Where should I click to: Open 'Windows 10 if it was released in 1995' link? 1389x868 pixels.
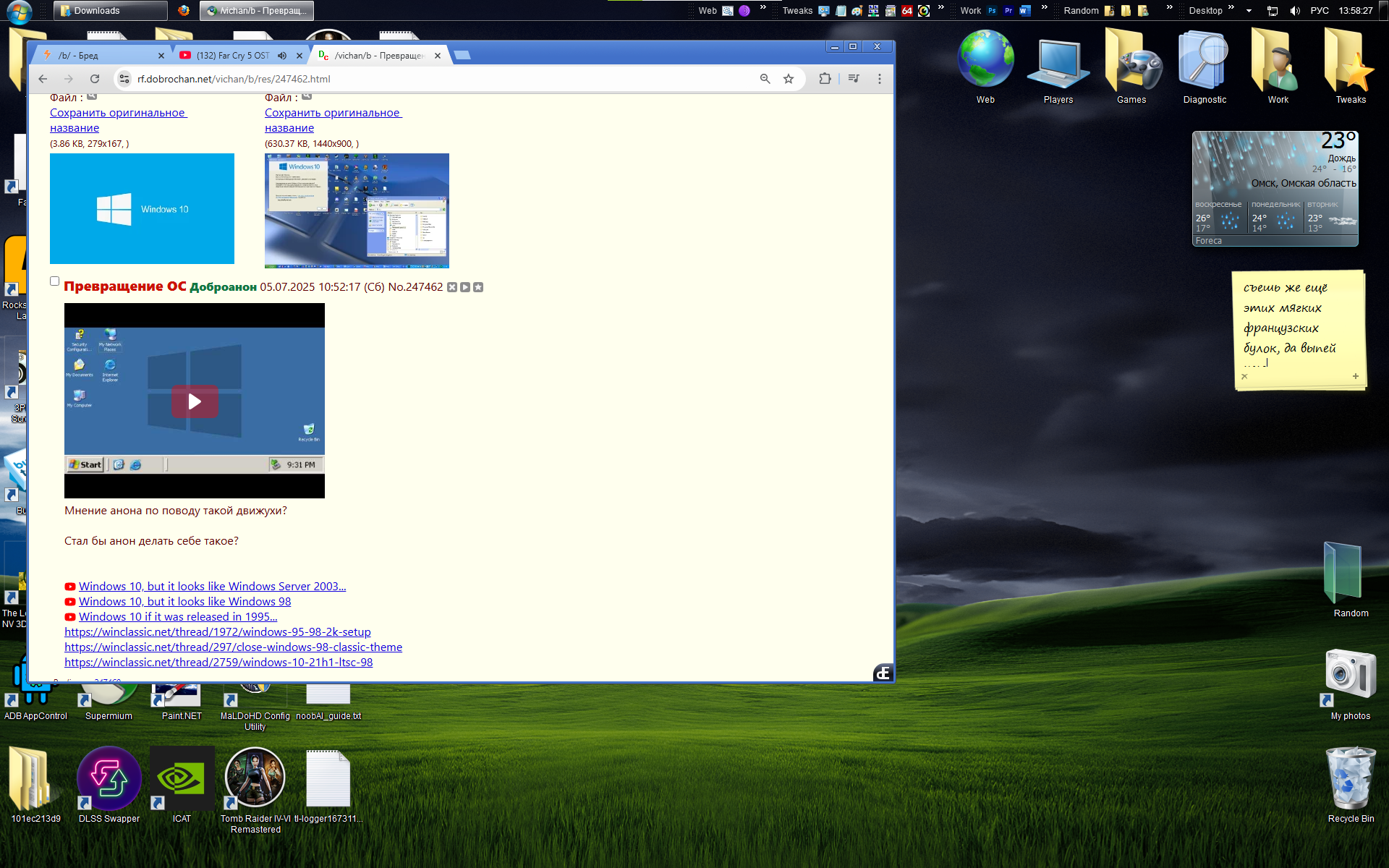(178, 617)
